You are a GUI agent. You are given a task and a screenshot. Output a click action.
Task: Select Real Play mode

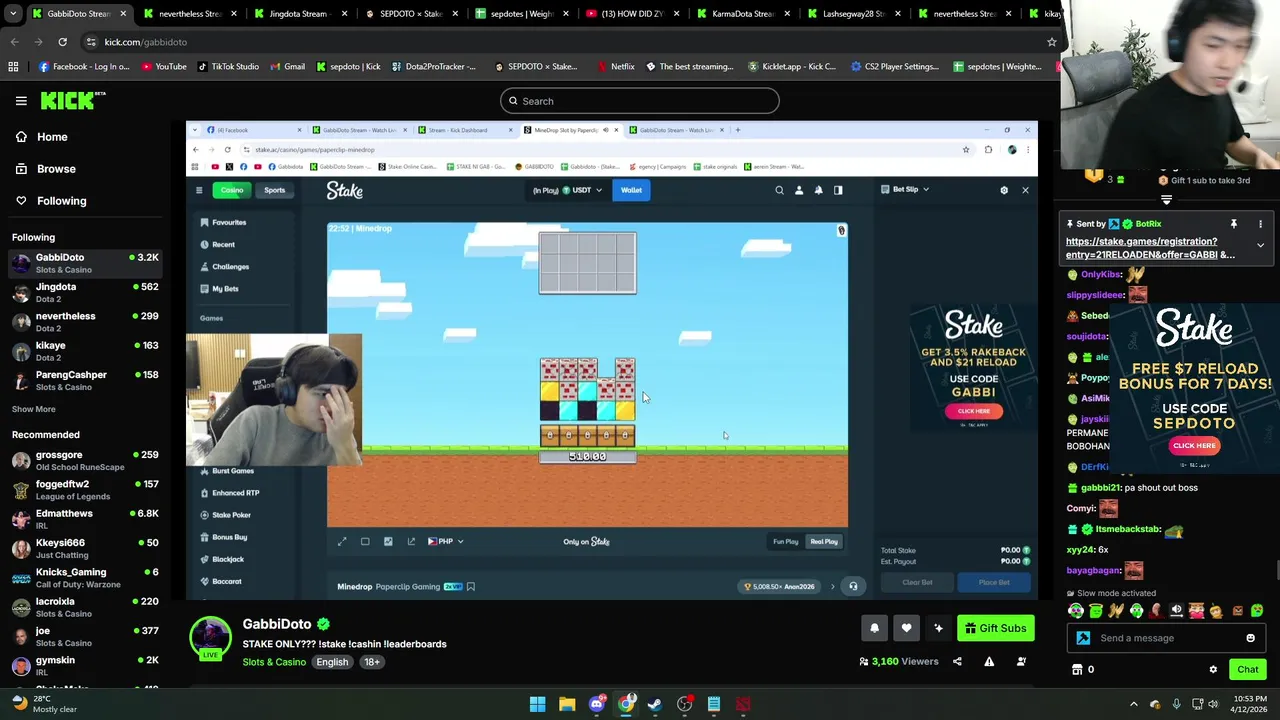point(824,541)
